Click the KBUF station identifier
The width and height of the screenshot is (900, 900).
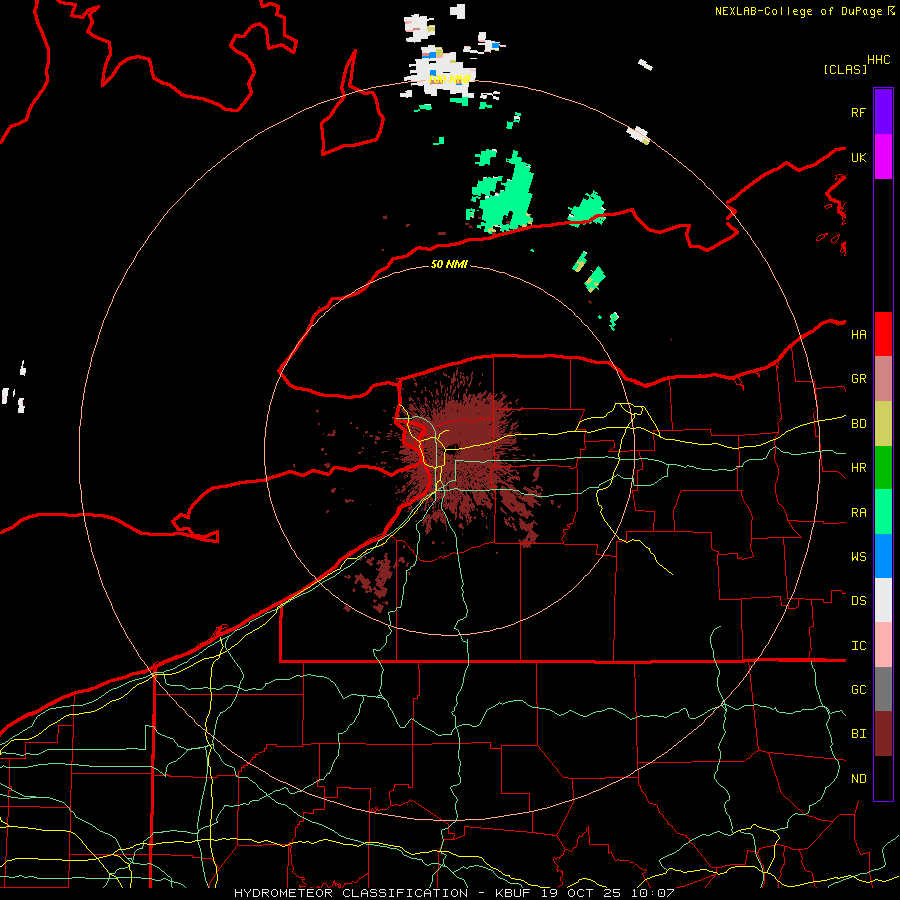tap(513, 893)
